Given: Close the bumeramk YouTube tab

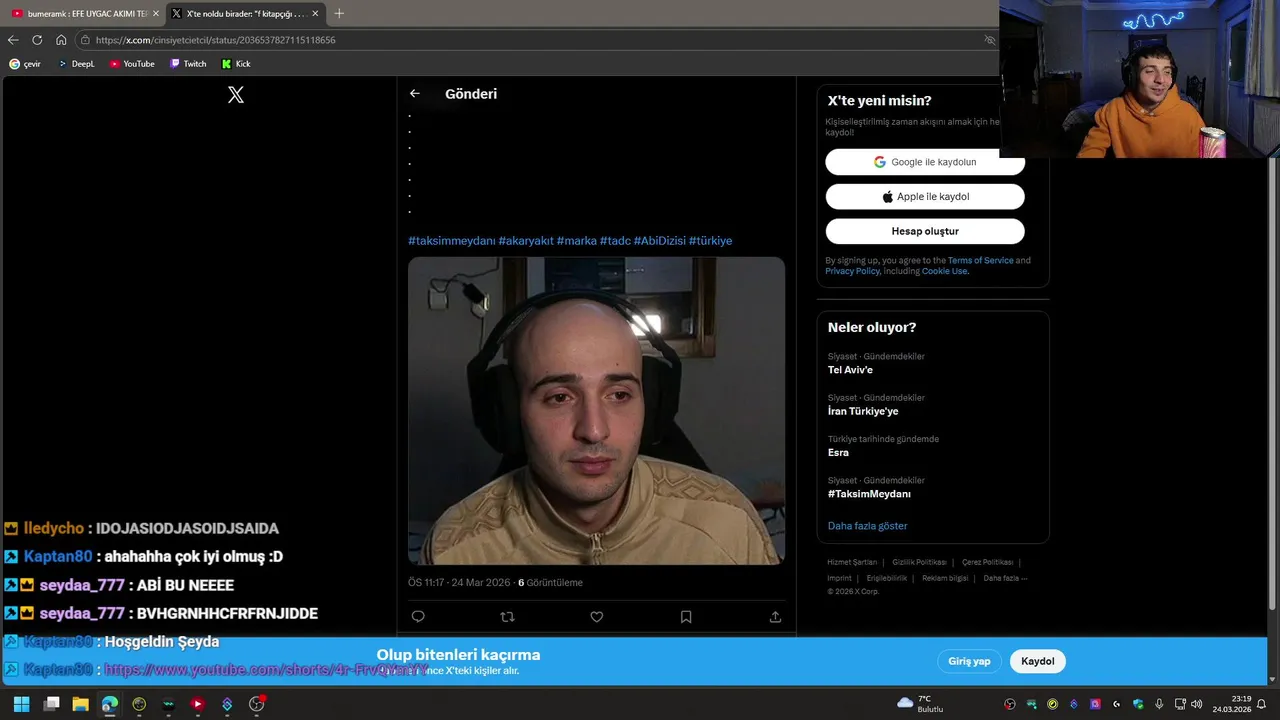Looking at the screenshot, I should pos(156,14).
